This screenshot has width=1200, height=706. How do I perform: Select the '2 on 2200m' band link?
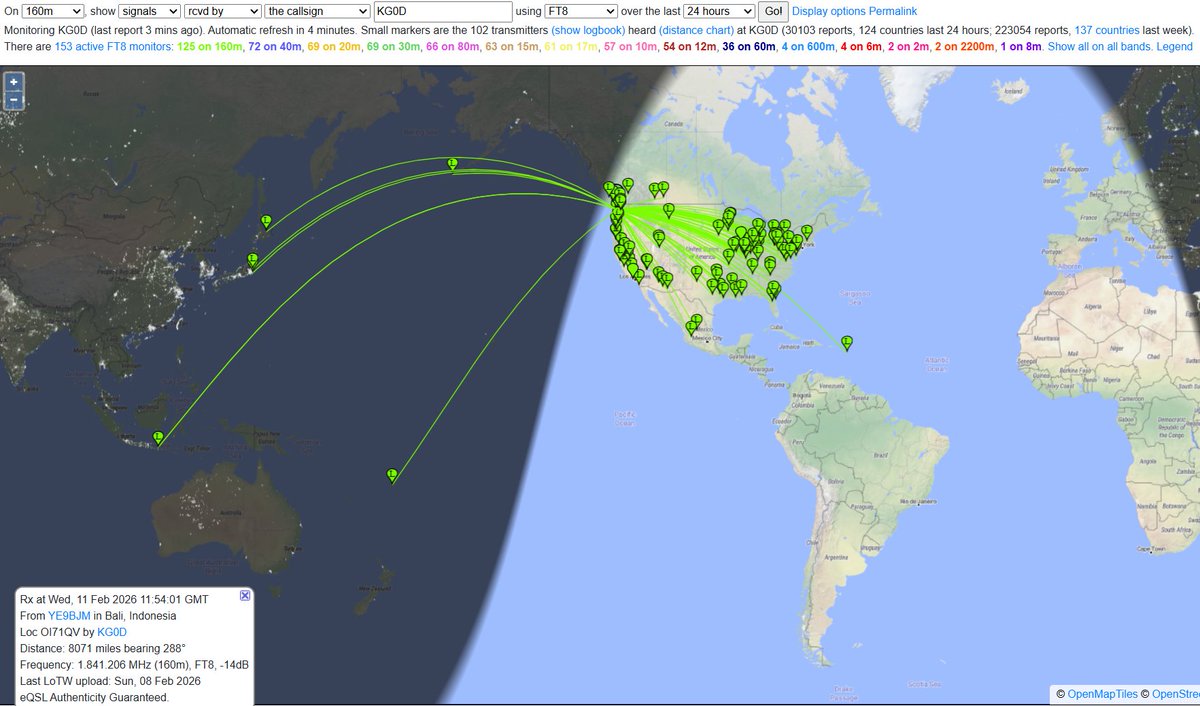[x=965, y=47]
